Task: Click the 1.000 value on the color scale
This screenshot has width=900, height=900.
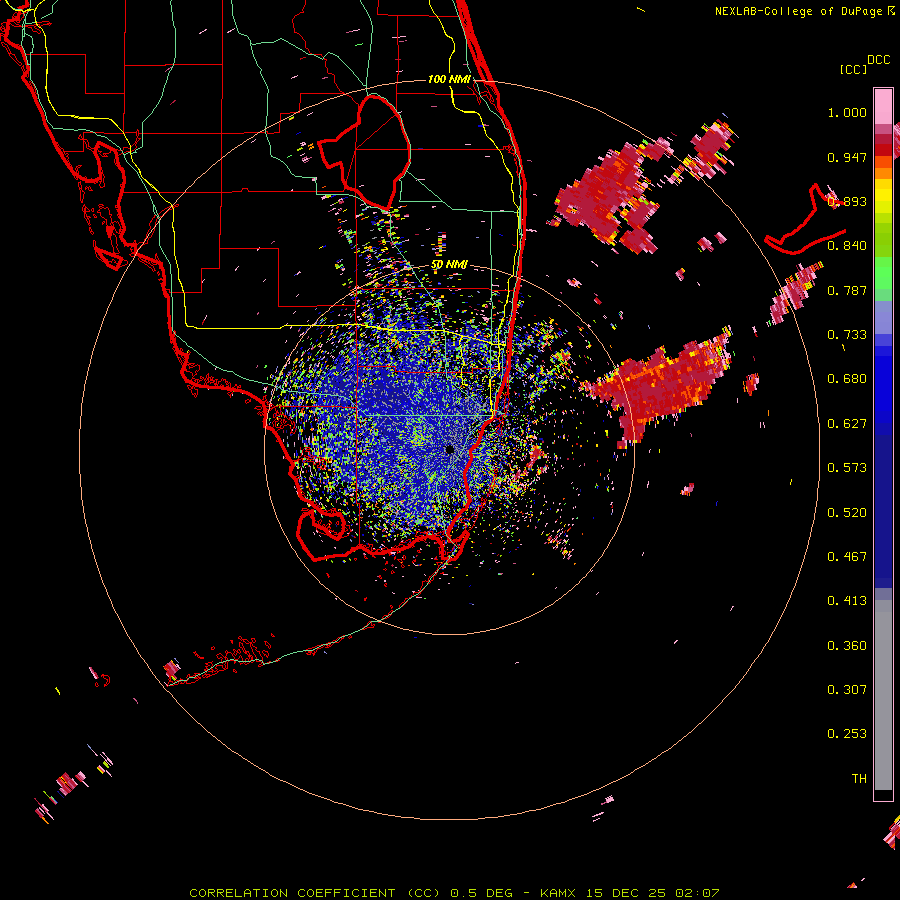Action: pos(847,112)
